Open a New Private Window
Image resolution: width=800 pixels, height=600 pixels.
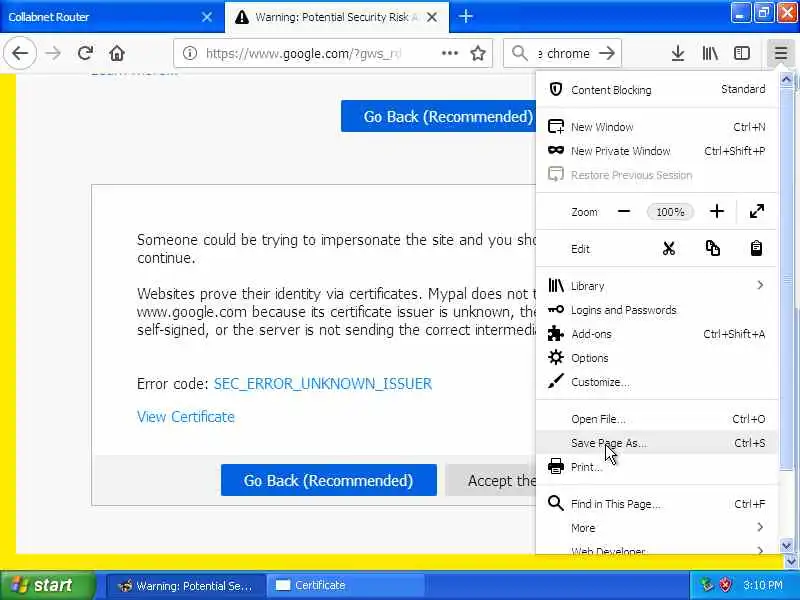point(657,151)
